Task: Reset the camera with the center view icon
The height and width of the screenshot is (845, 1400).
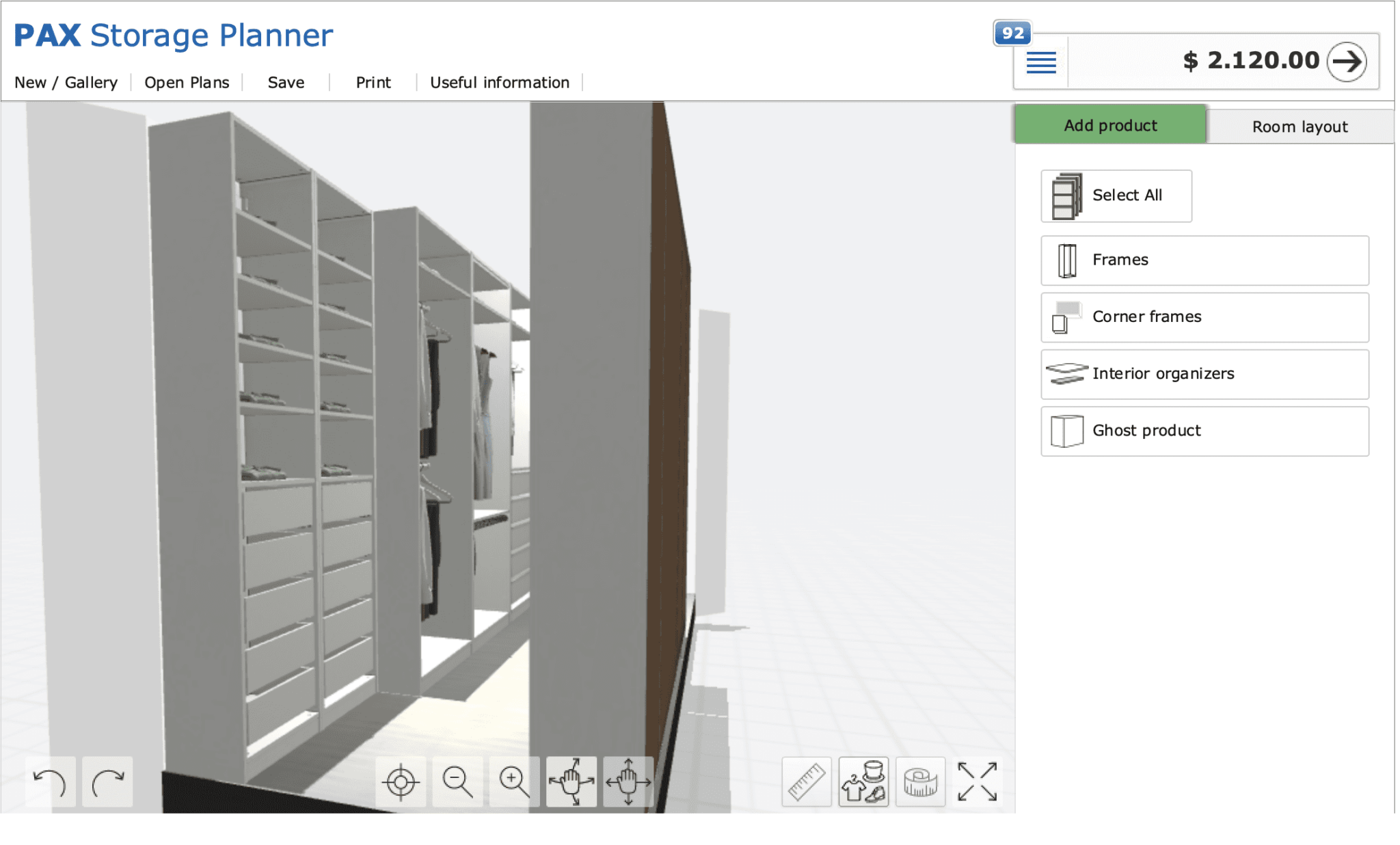Action: 401,781
